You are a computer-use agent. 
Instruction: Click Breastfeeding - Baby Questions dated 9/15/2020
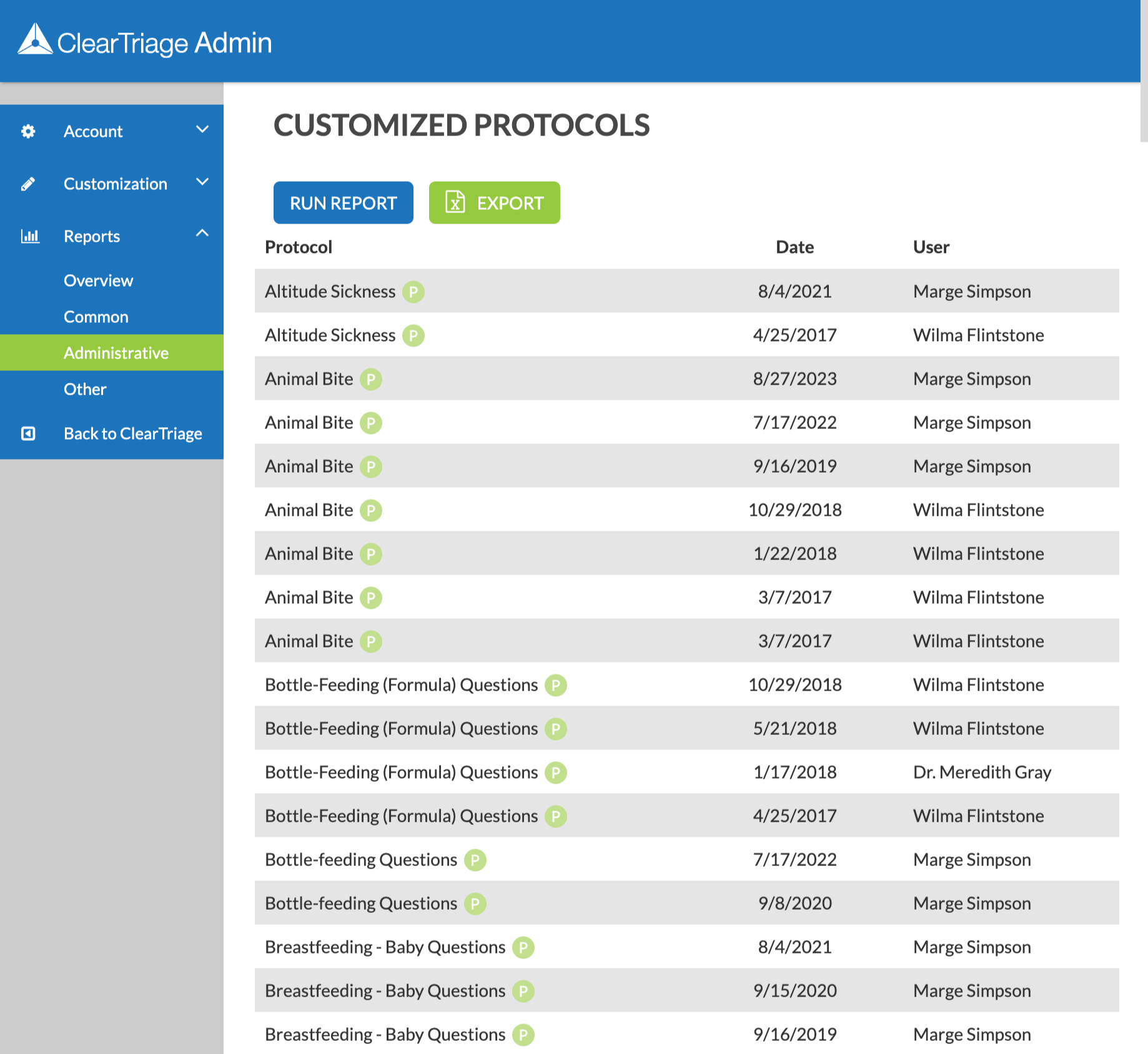pos(385,991)
